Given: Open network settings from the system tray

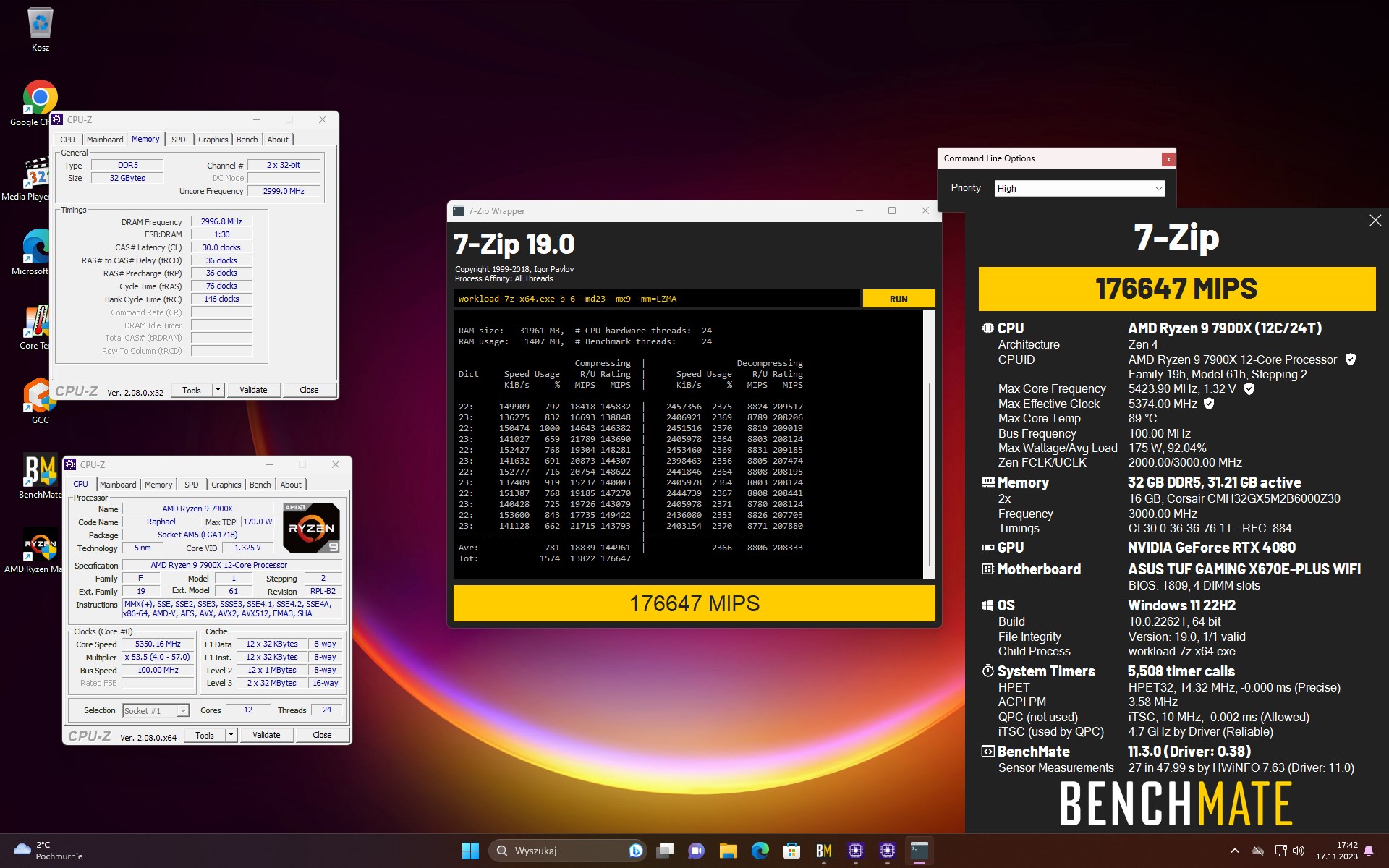Looking at the screenshot, I should pos(1280,851).
